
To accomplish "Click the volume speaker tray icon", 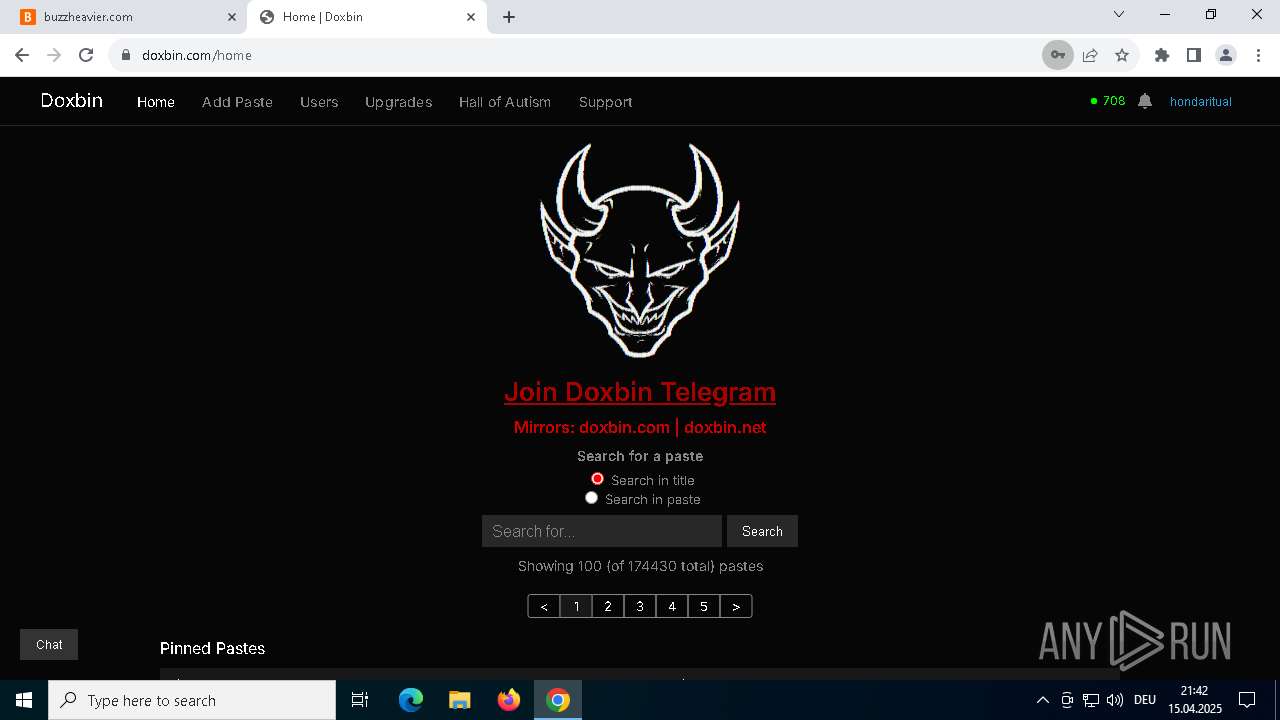I will (x=1115, y=700).
